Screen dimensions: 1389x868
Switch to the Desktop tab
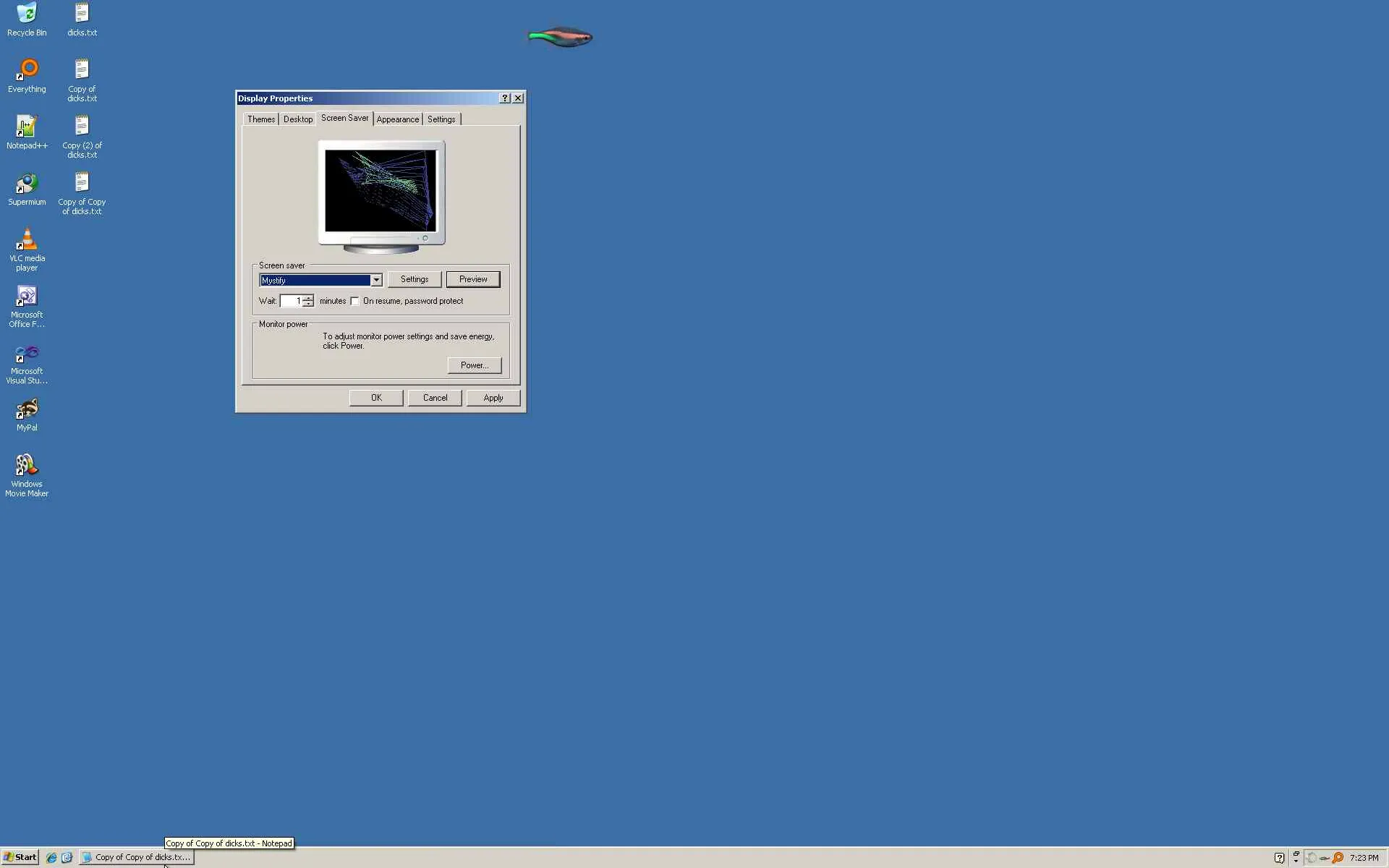[297, 119]
